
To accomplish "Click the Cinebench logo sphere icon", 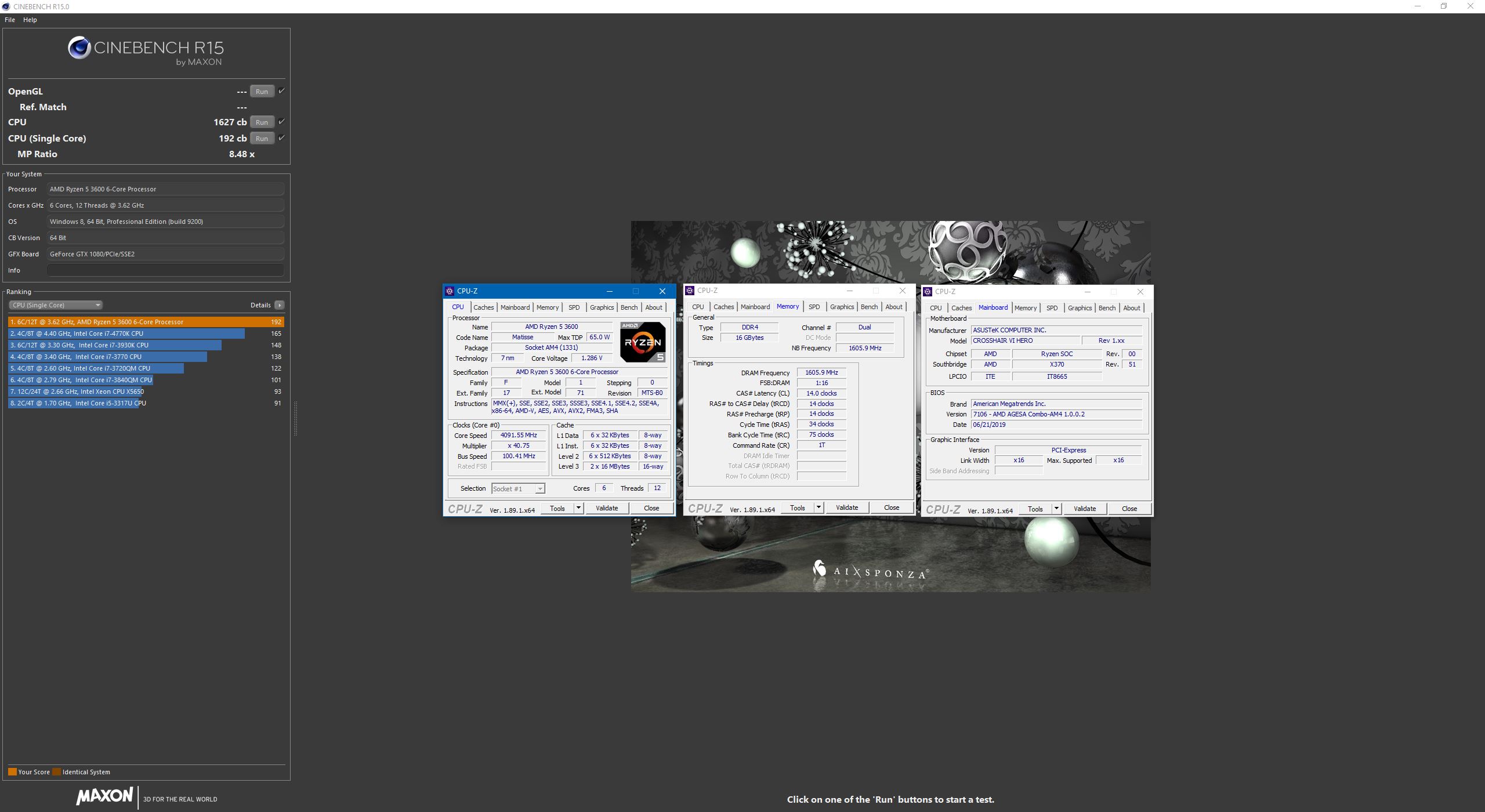I will pos(79,48).
